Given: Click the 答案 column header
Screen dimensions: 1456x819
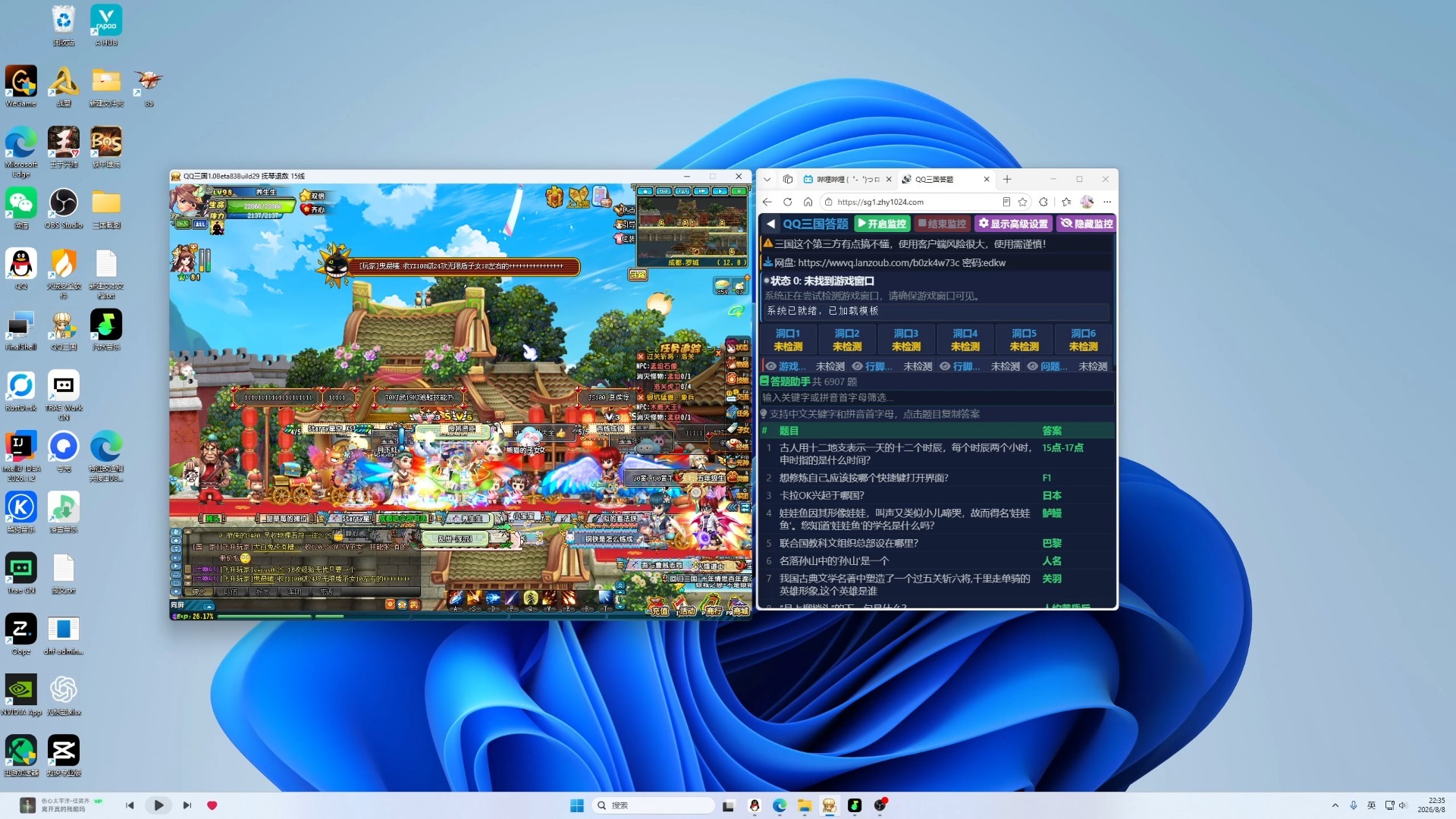Looking at the screenshot, I should point(1052,431).
